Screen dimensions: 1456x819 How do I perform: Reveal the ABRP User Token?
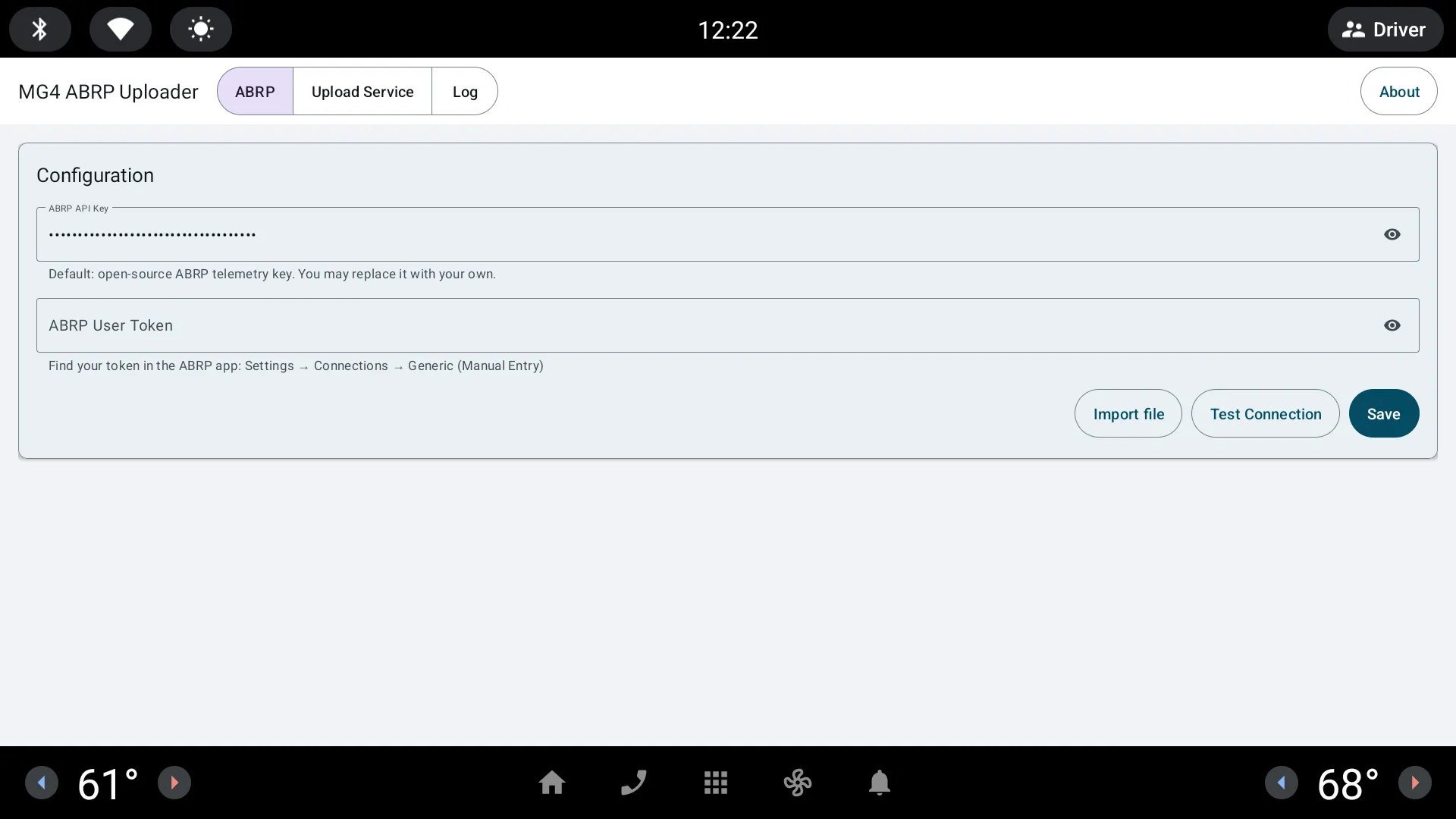point(1392,325)
